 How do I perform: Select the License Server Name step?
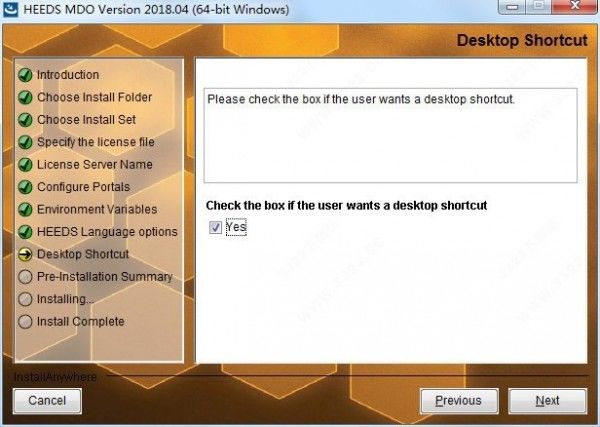95,165
